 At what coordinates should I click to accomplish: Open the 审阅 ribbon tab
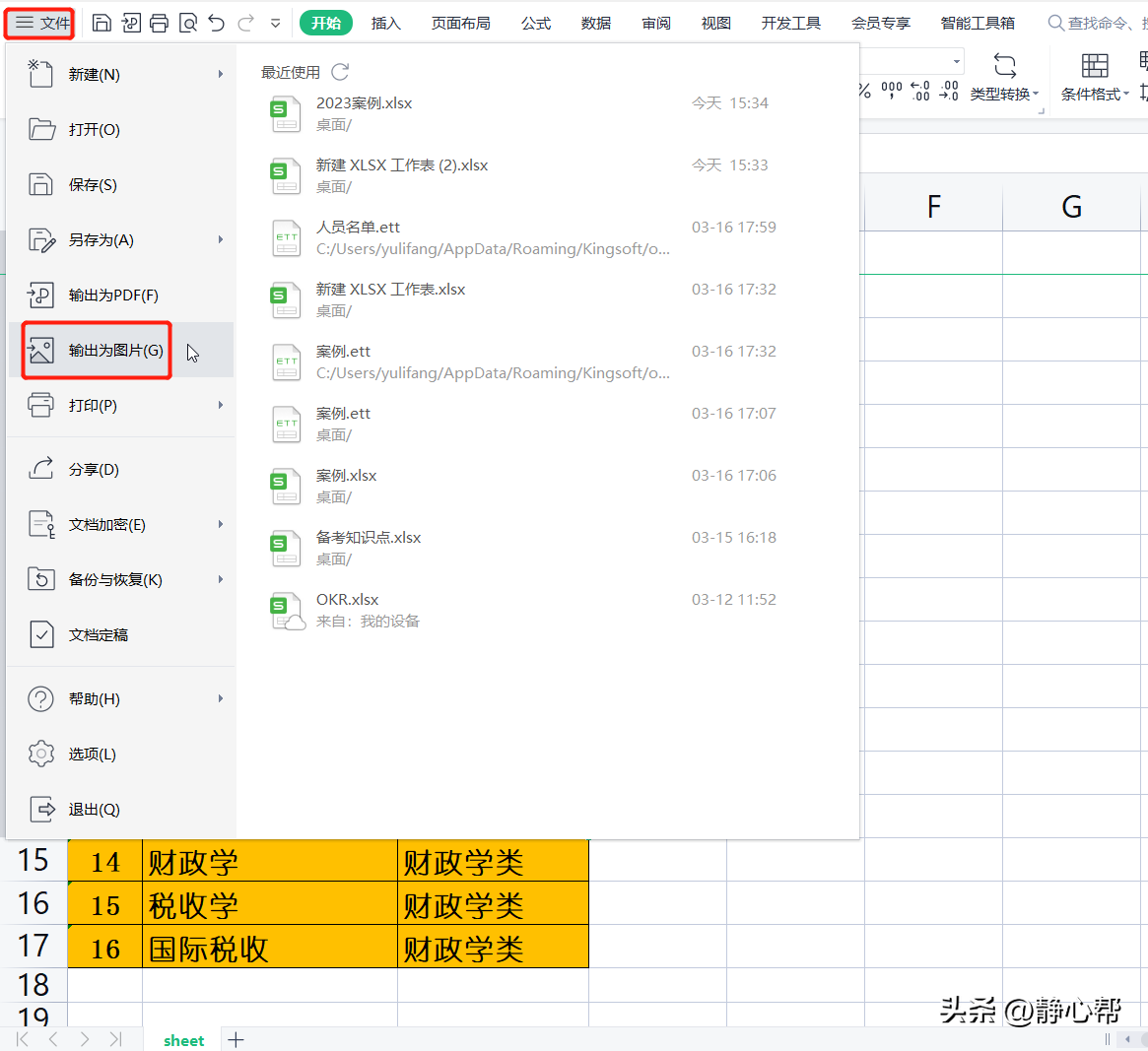tap(656, 24)
